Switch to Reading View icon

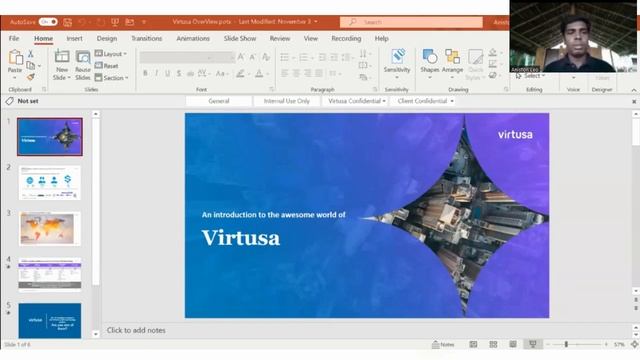pyautogui.click(x=513, y=344)
